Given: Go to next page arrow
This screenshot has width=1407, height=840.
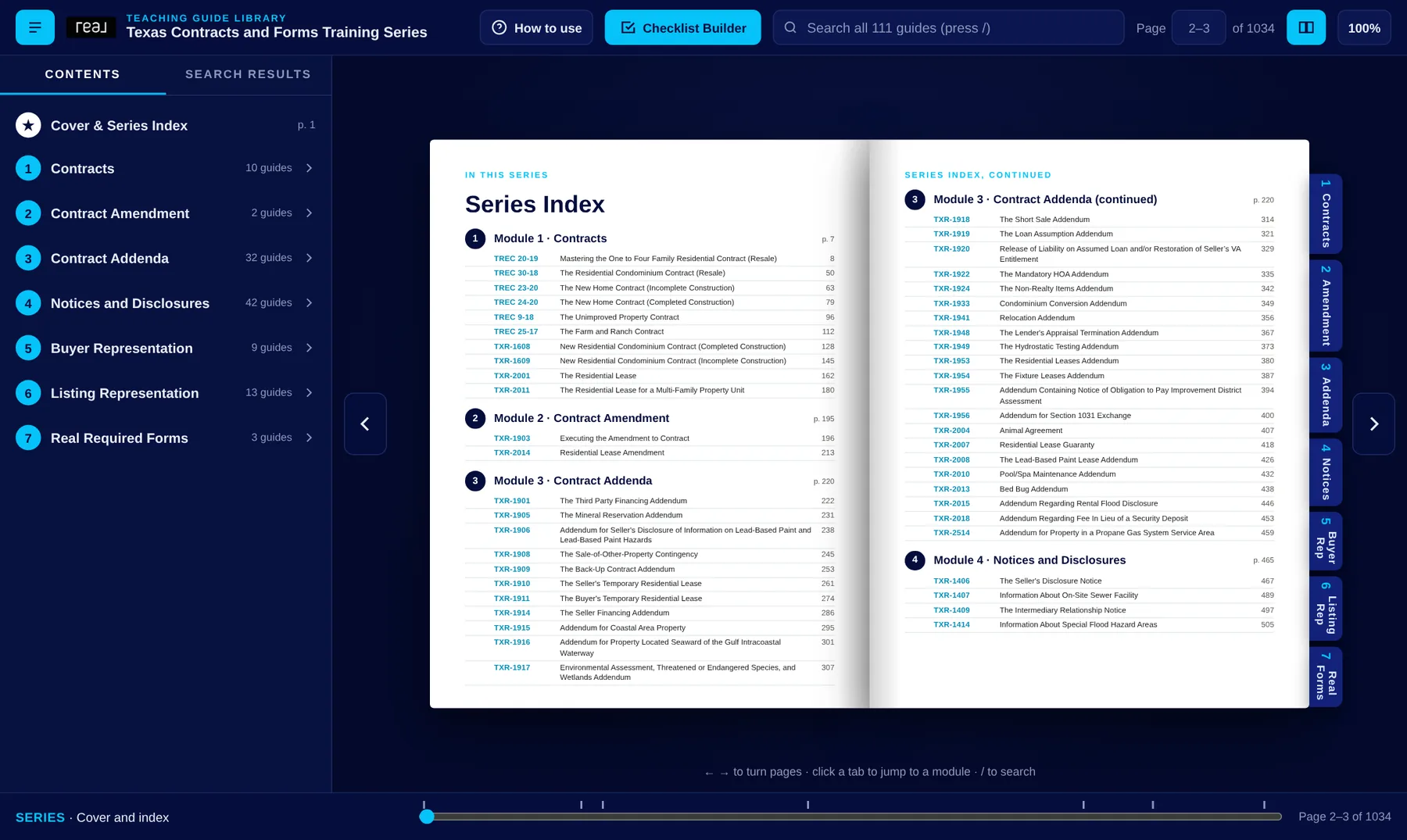Looking at the screenshot, I should click(1373, 424).
